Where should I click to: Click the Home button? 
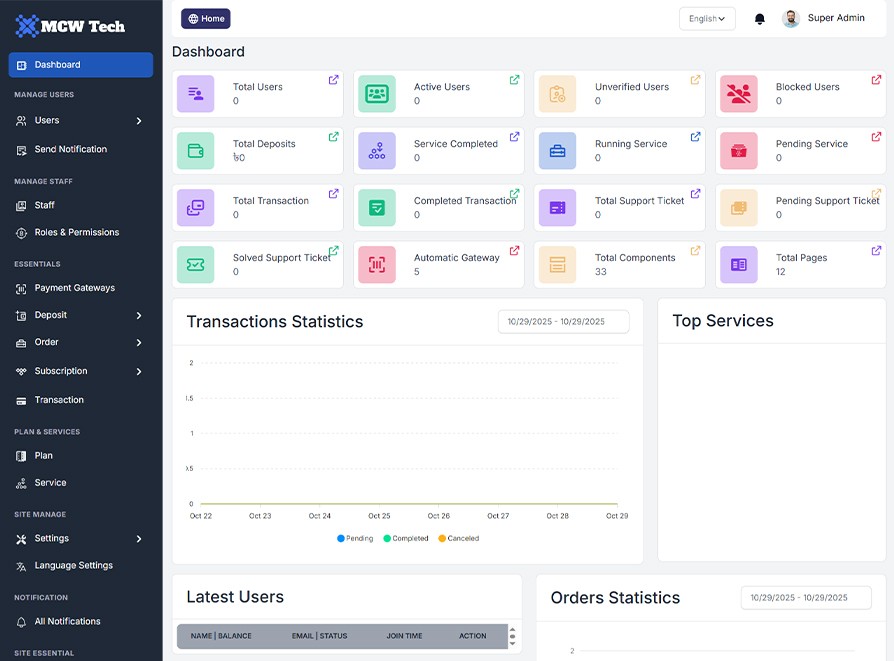point(206,19)
